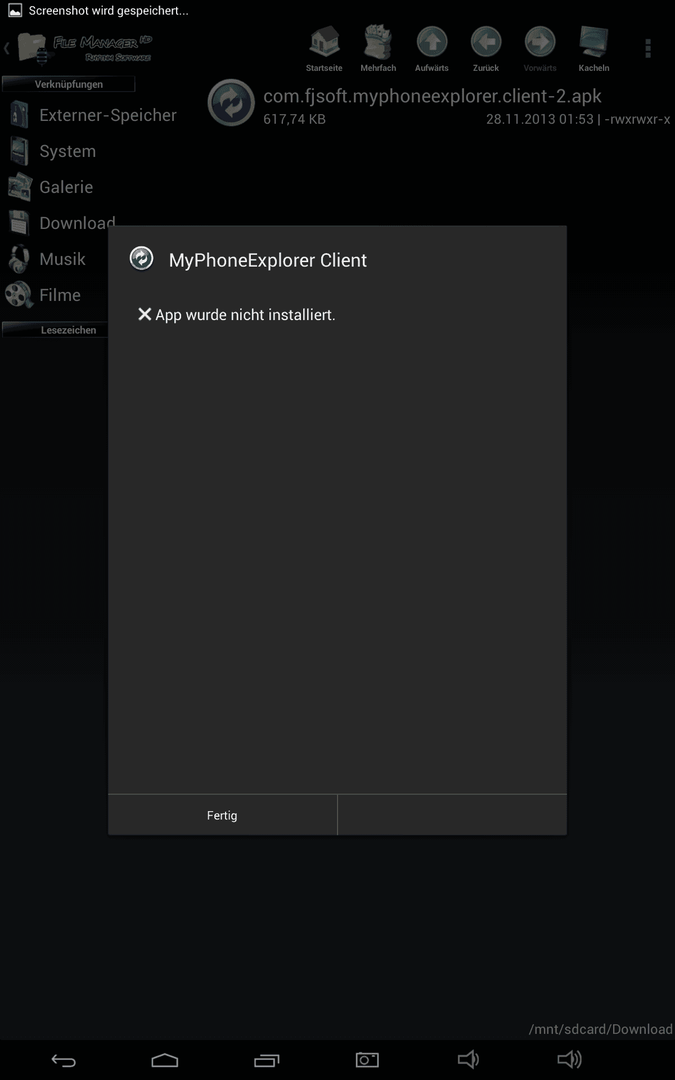
Task: Open the Galerie shortcut
Action: tap(50, 187)
